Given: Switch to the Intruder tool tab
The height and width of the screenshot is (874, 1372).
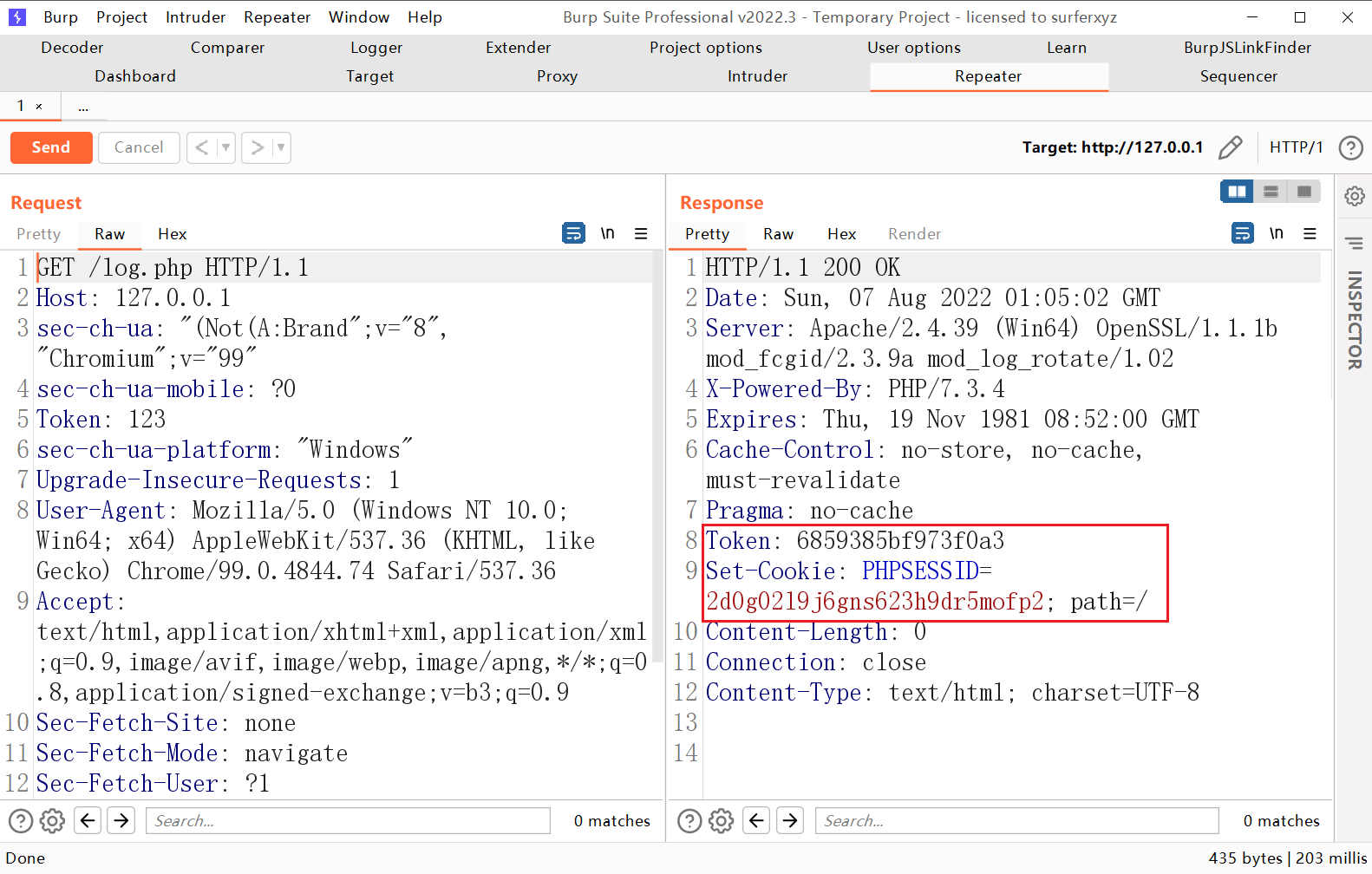Looking at the screenshot, I should [757, 76].
